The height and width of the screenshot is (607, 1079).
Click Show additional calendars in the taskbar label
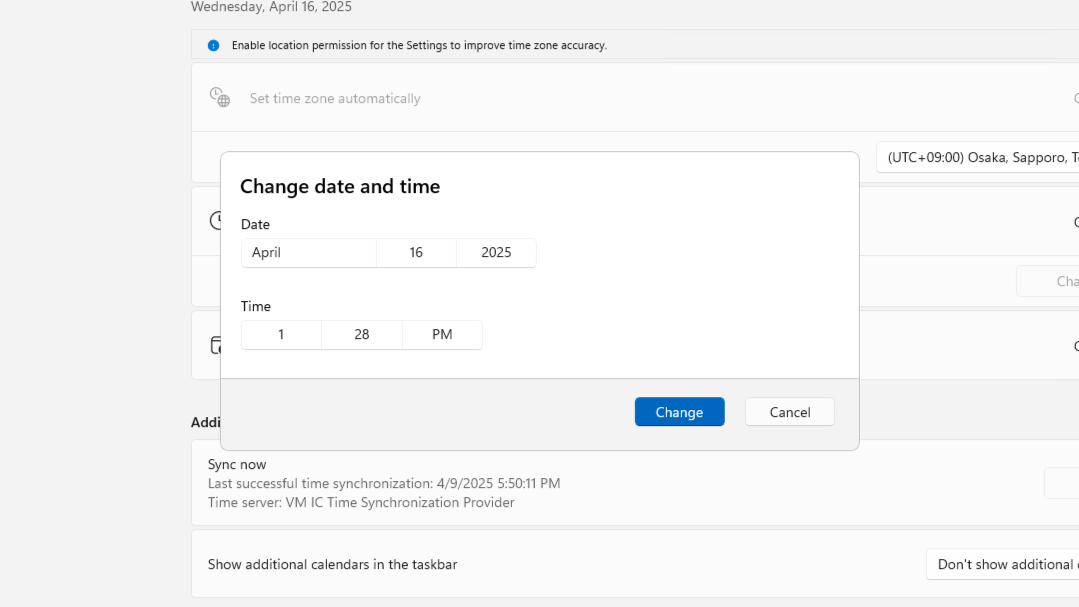(332, 564)
